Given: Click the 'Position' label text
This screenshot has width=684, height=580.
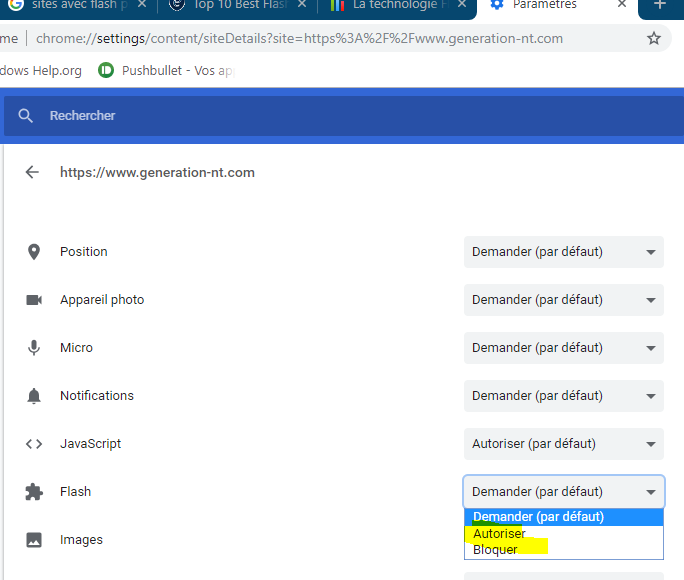Looking at the screenshot, I should [84, 252].
